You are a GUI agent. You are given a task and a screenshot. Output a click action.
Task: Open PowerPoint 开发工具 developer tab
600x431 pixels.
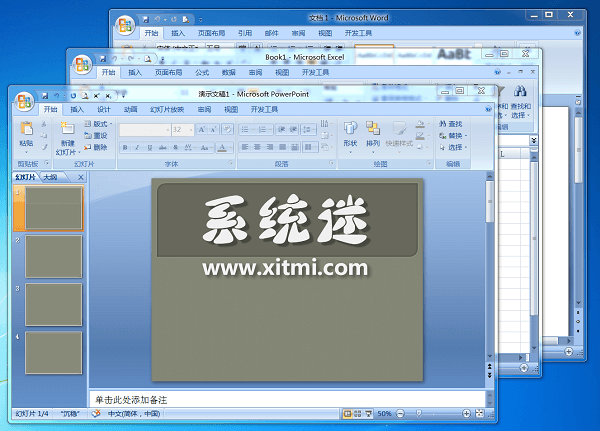click(264, 109)
